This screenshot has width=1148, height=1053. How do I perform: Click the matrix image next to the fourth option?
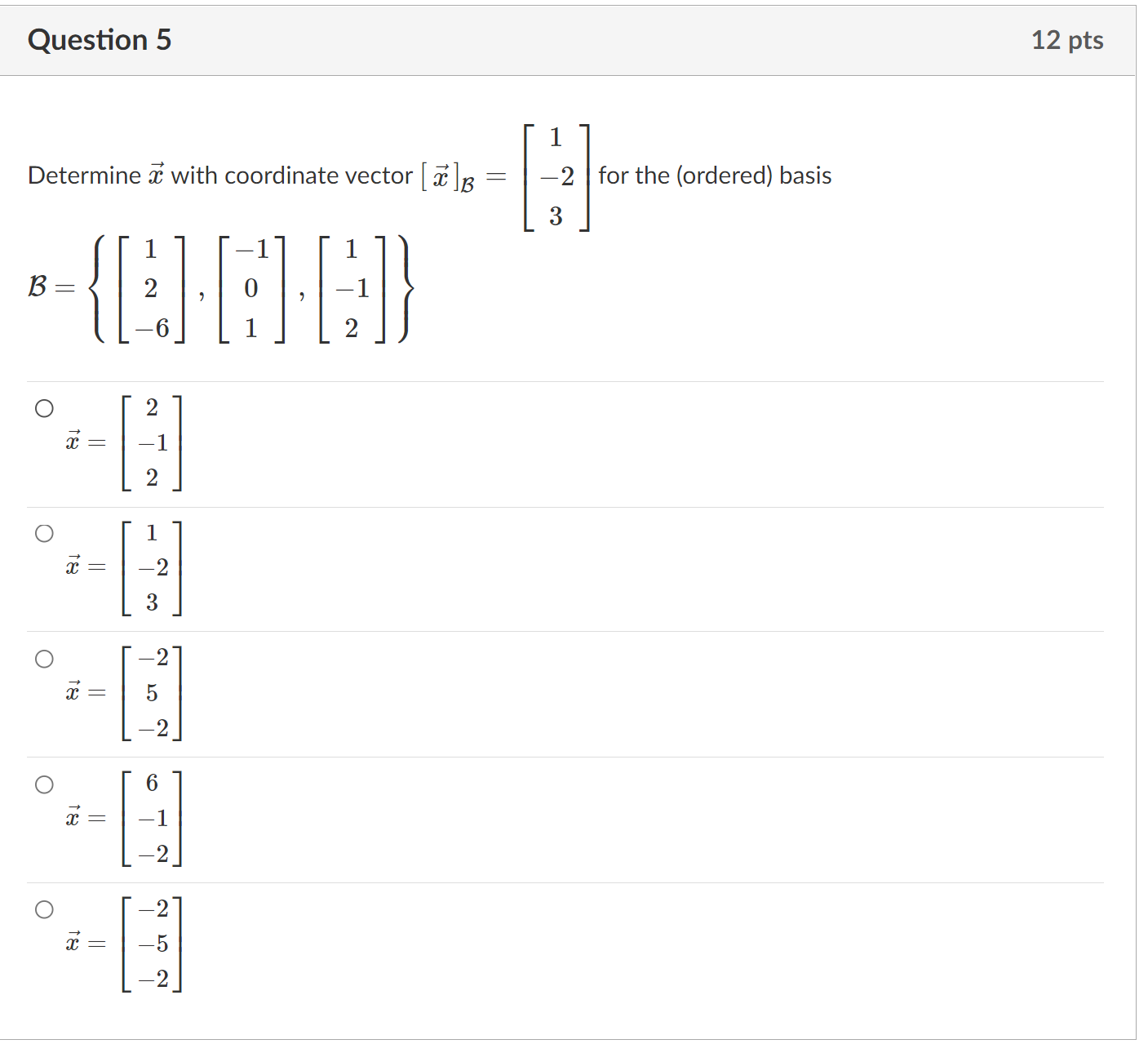[x=152, y=816]
